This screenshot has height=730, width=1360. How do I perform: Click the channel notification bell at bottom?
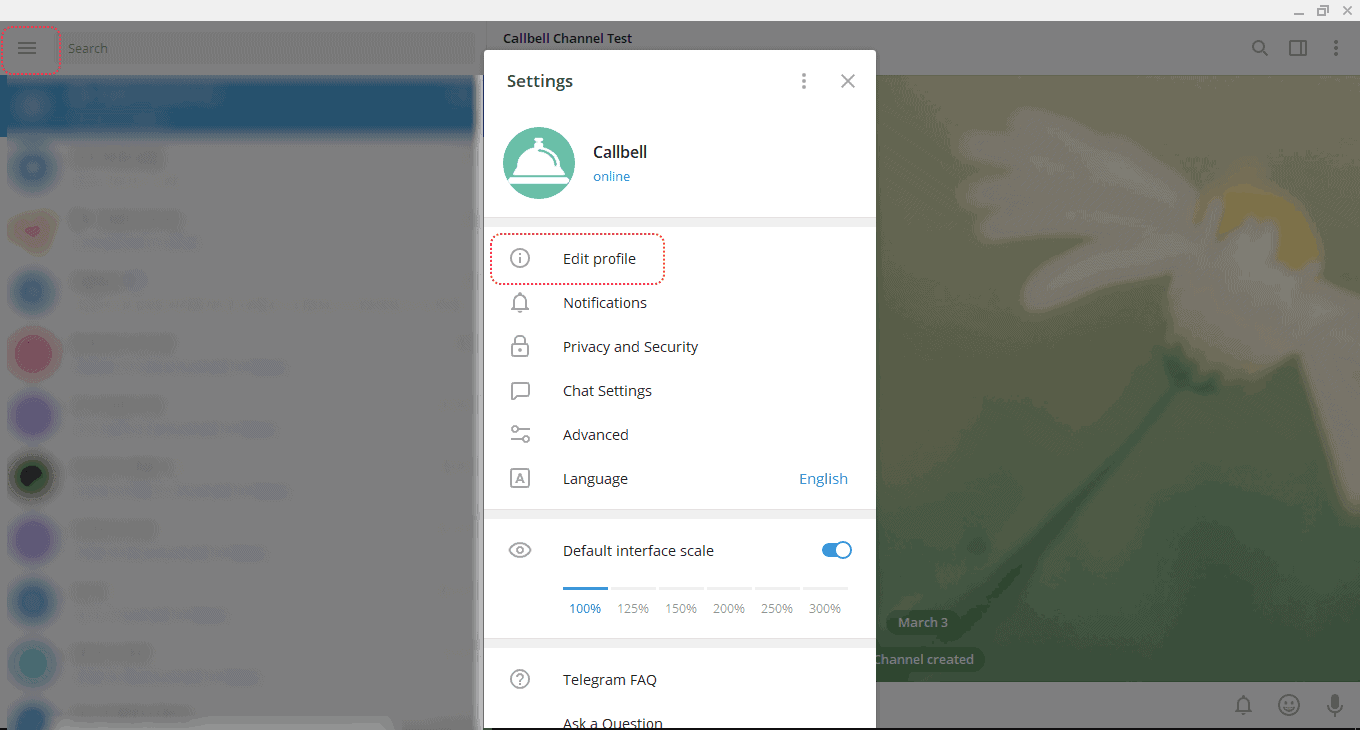click(x=1243, y=705)
